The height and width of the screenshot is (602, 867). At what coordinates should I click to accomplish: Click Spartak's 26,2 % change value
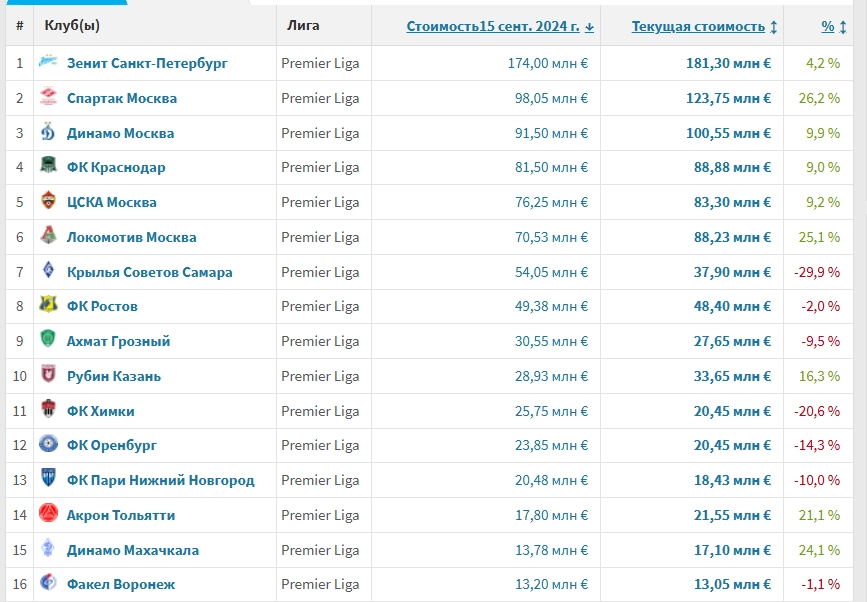point(819,98)
